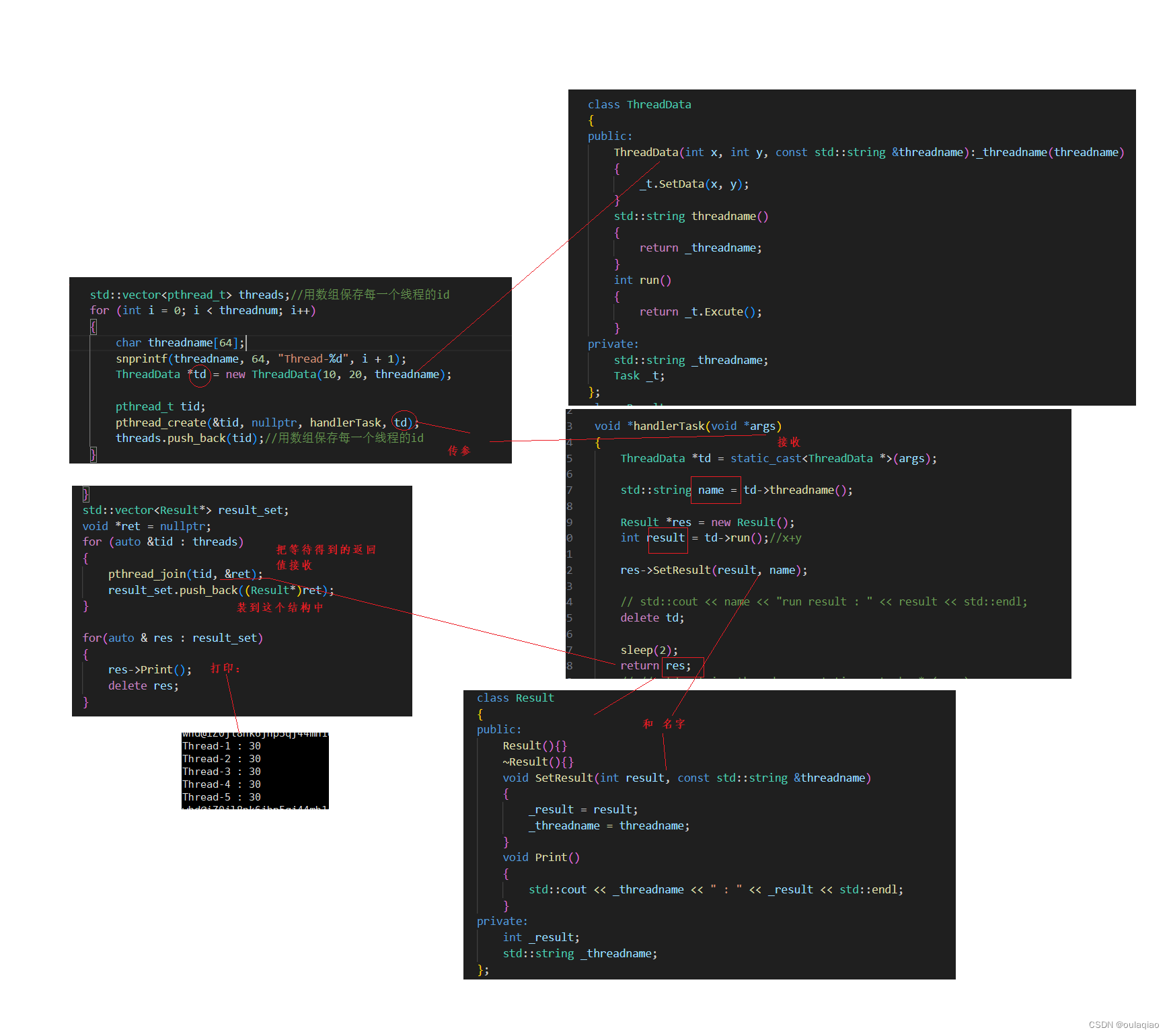1169x1036 pixels.
Task: Click the 'return _t.Excute();' statement
Action: (x=700, y=311)
